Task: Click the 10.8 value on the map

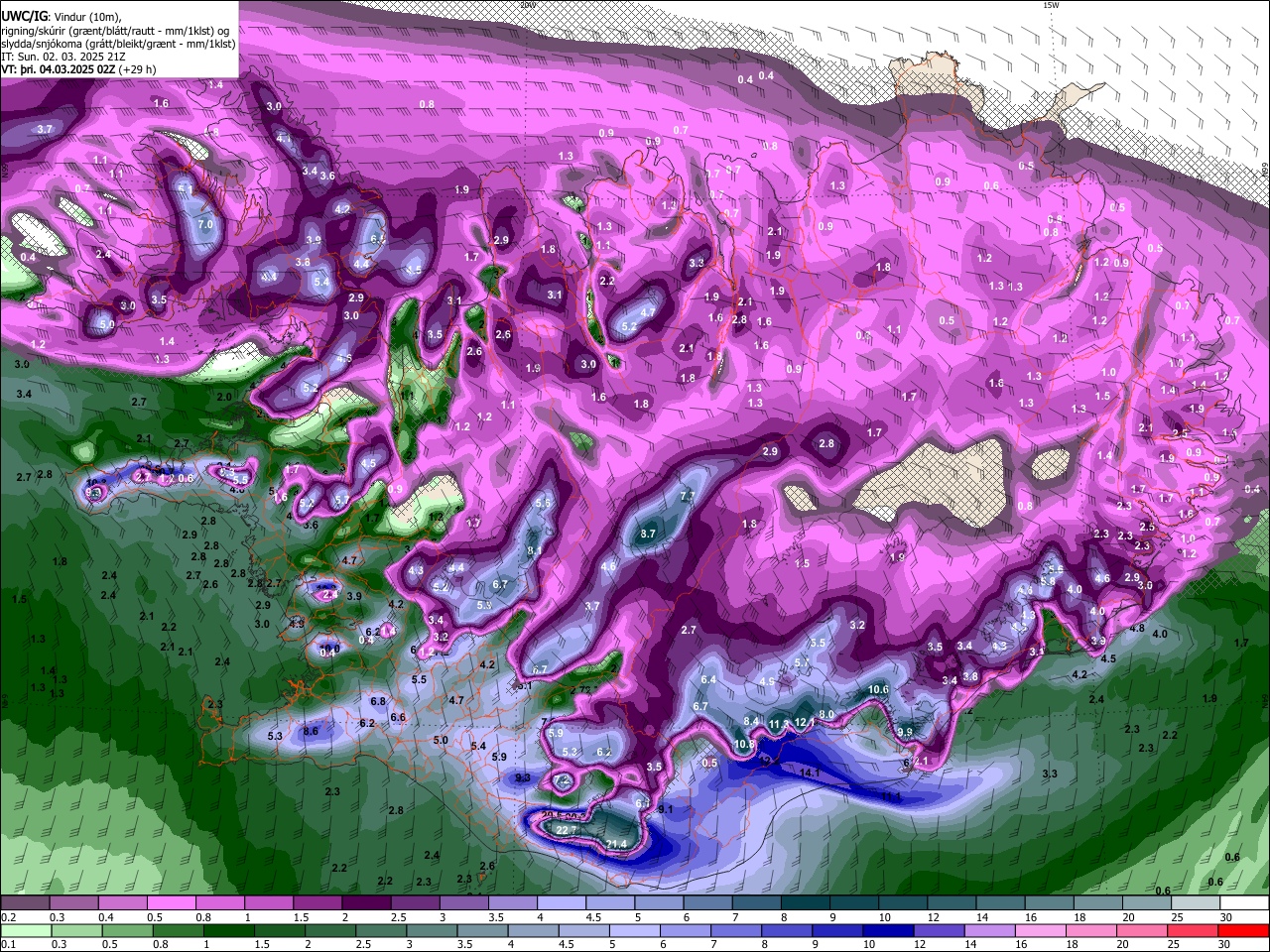Action: [744, 744]
